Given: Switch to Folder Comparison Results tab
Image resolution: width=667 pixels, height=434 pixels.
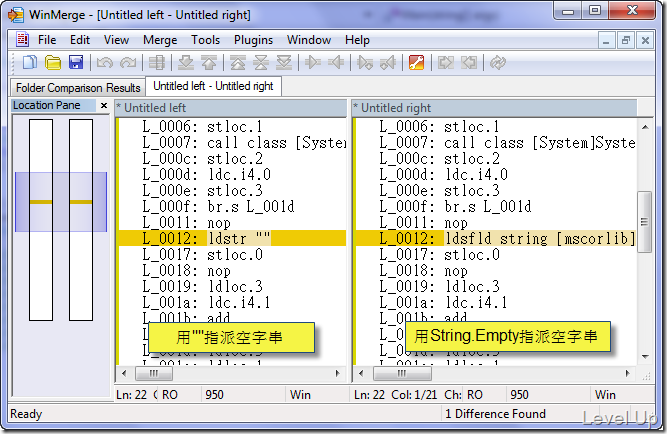Looking at the screenshot, I should coord(78,88).
